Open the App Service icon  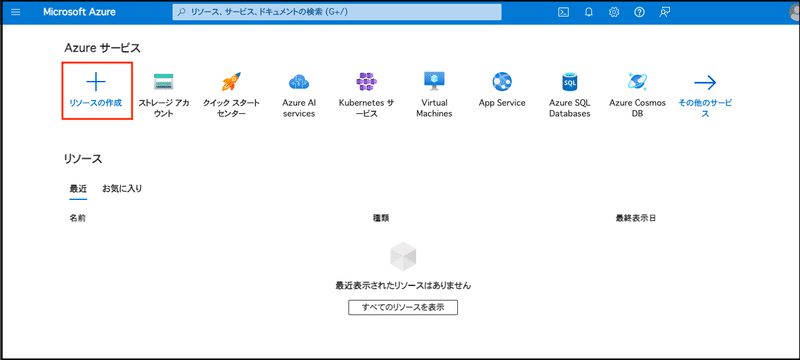coord(502,82)
